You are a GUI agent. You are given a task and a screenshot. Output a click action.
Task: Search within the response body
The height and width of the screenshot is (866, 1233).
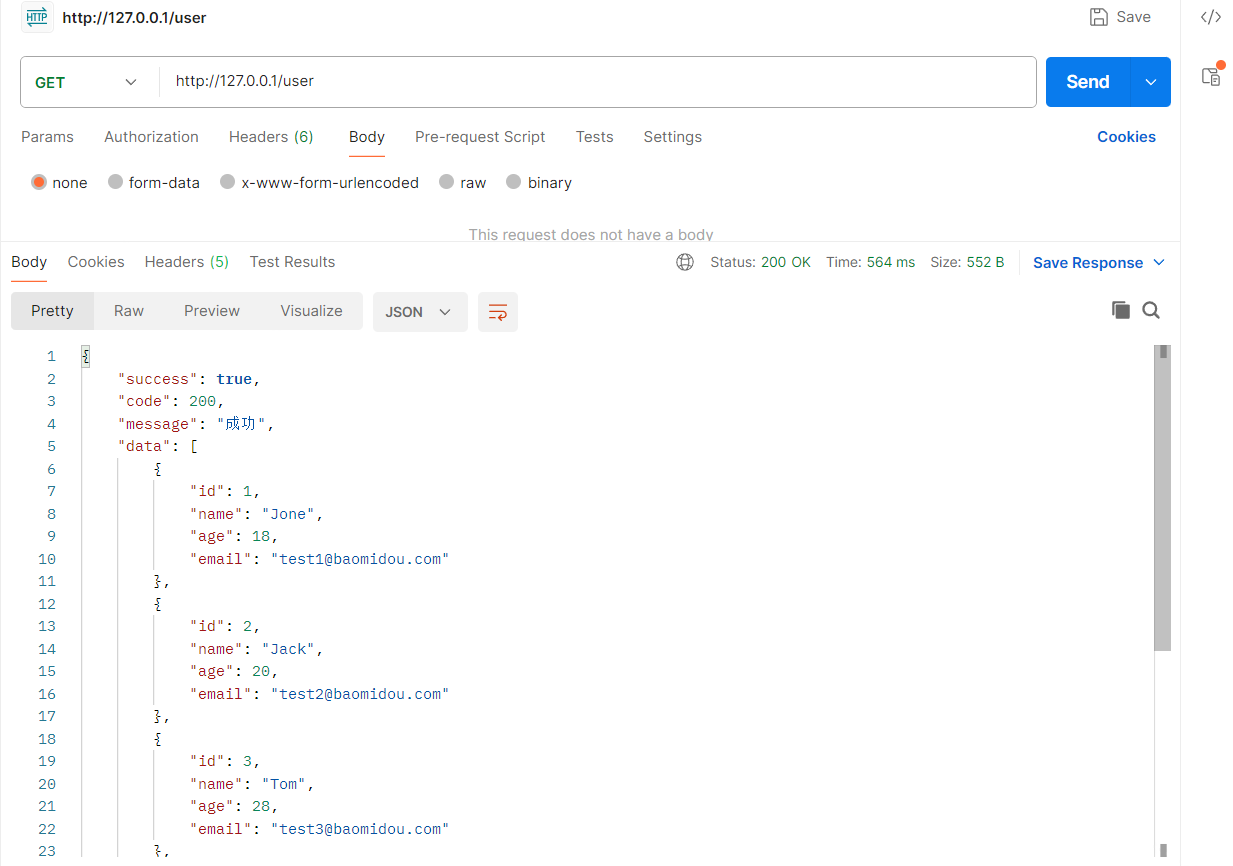coord(1151,311)
